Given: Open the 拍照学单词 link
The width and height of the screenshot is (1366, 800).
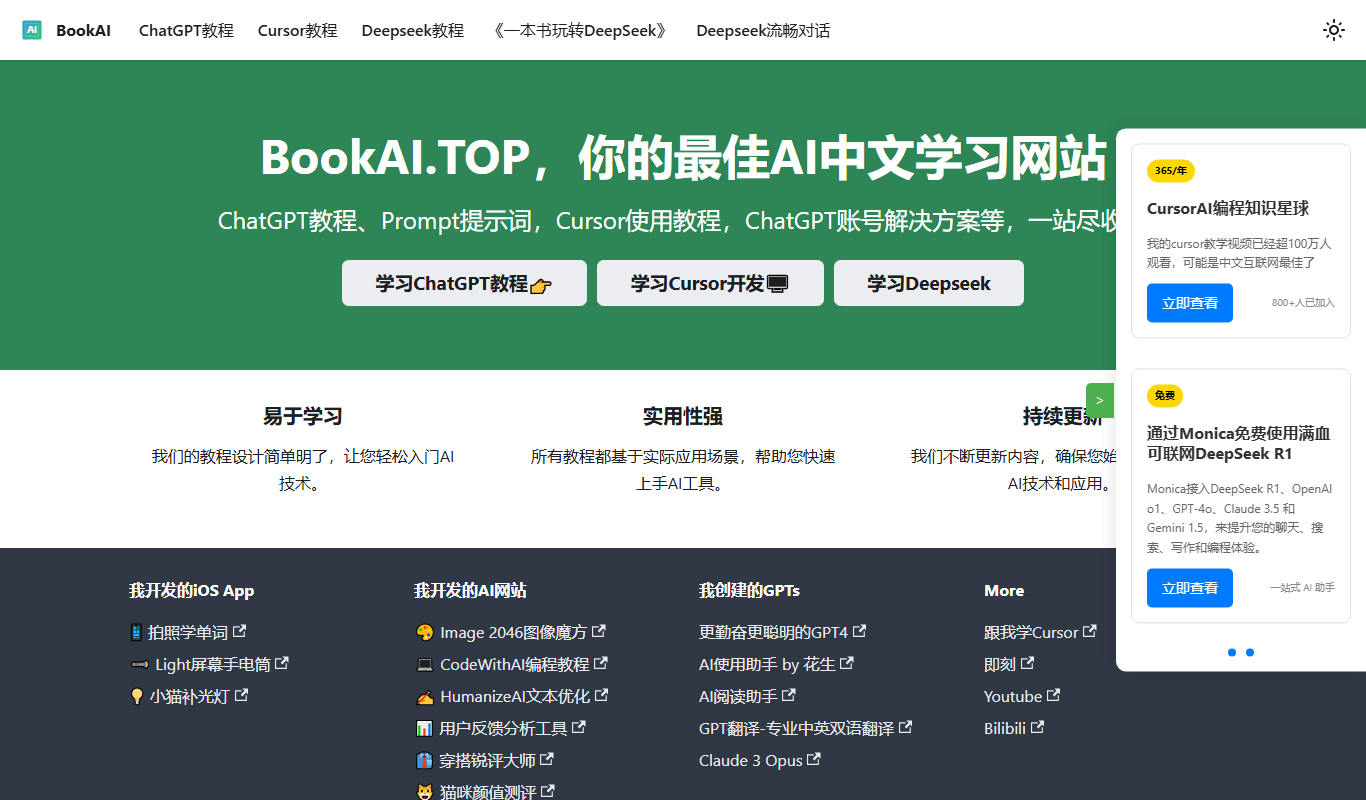Looking at the screenshot, I should coord(188,632).
